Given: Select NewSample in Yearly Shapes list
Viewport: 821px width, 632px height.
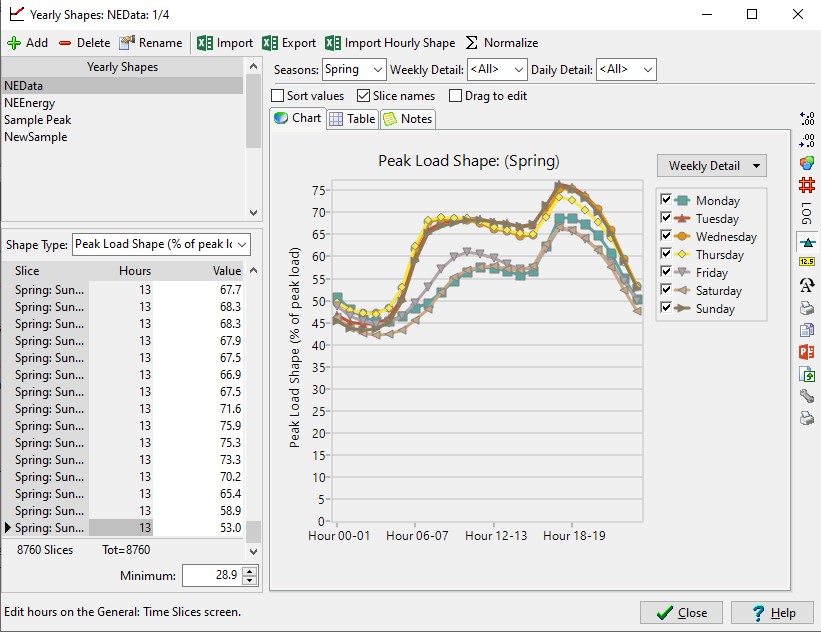Looking at the screenshot, I should click(123, 137).
